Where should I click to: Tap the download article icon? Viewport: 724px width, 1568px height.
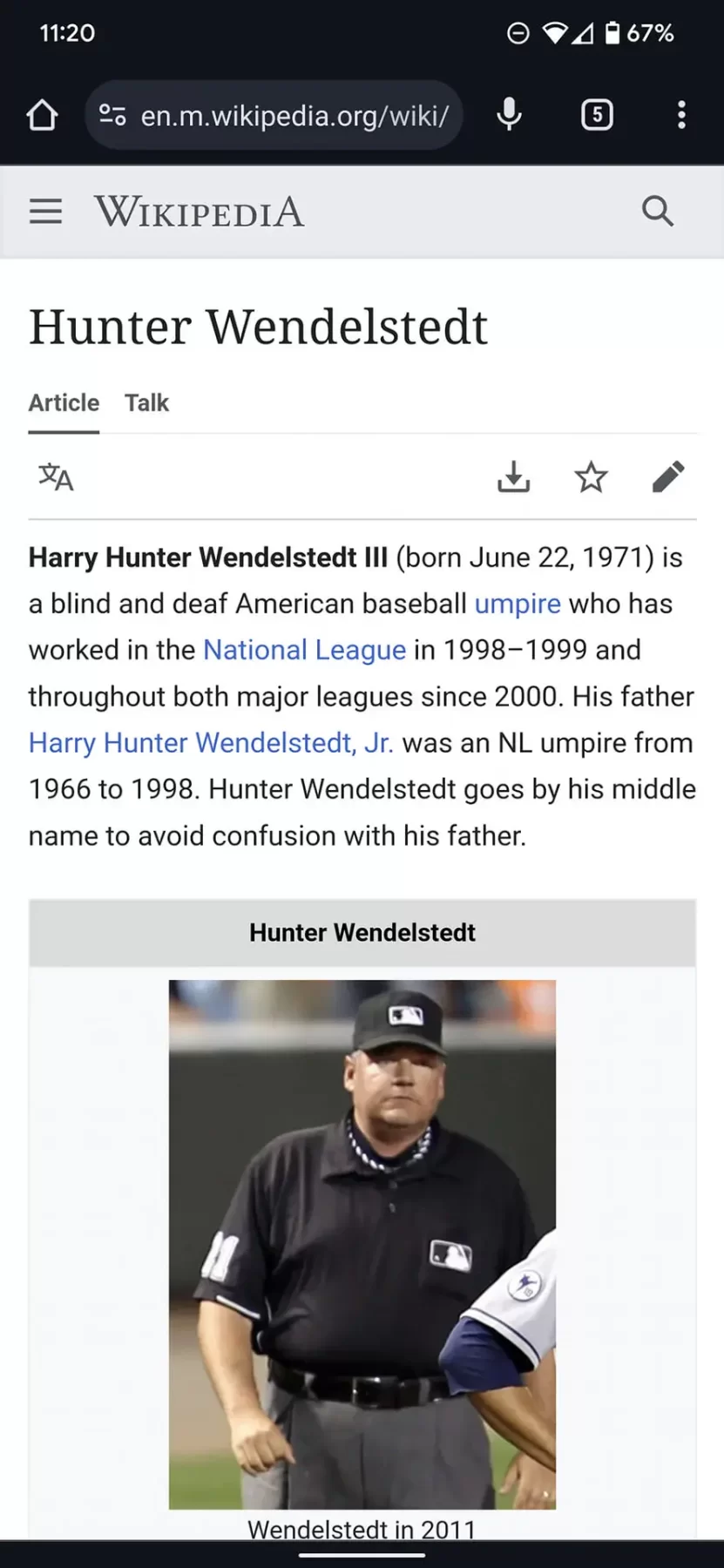tap(513, 477)
